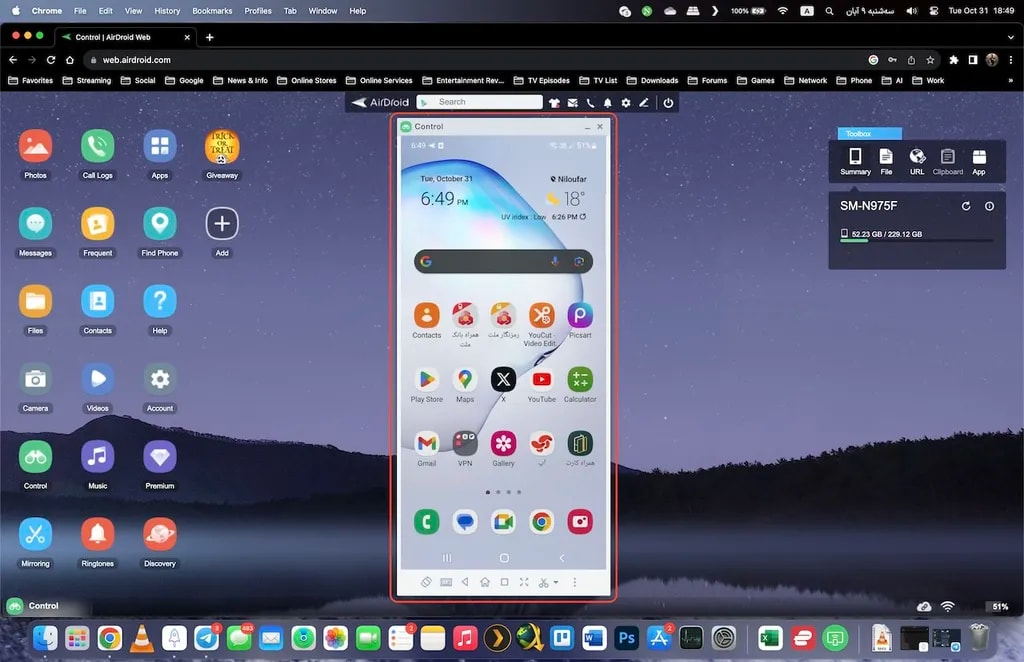Expand the Toolbox panel header
The height and width of the screenshot is (662, 1024).
pyautogui.click(x=869, y=133)
